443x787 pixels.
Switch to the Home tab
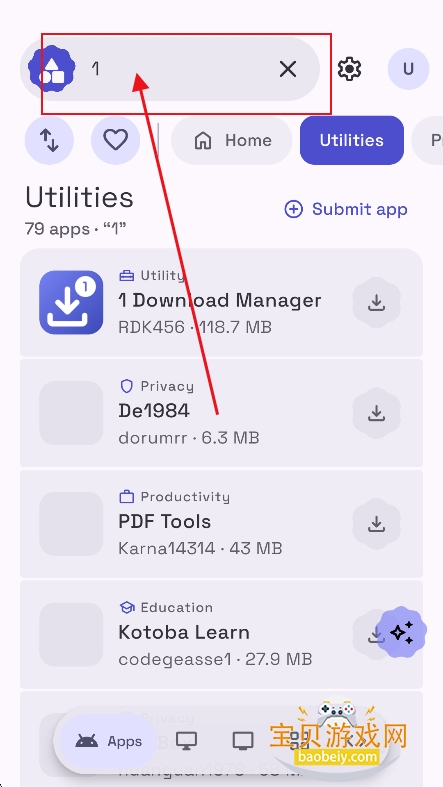232,141
